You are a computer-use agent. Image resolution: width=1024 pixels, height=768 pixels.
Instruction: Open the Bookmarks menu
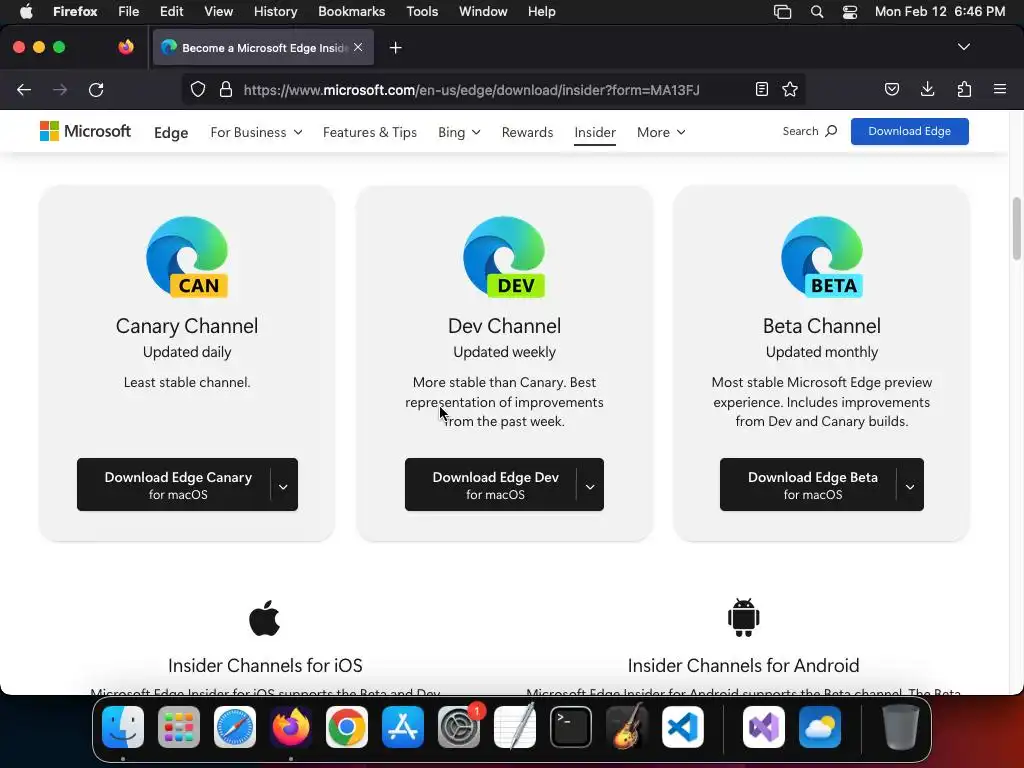pos(351,12)
